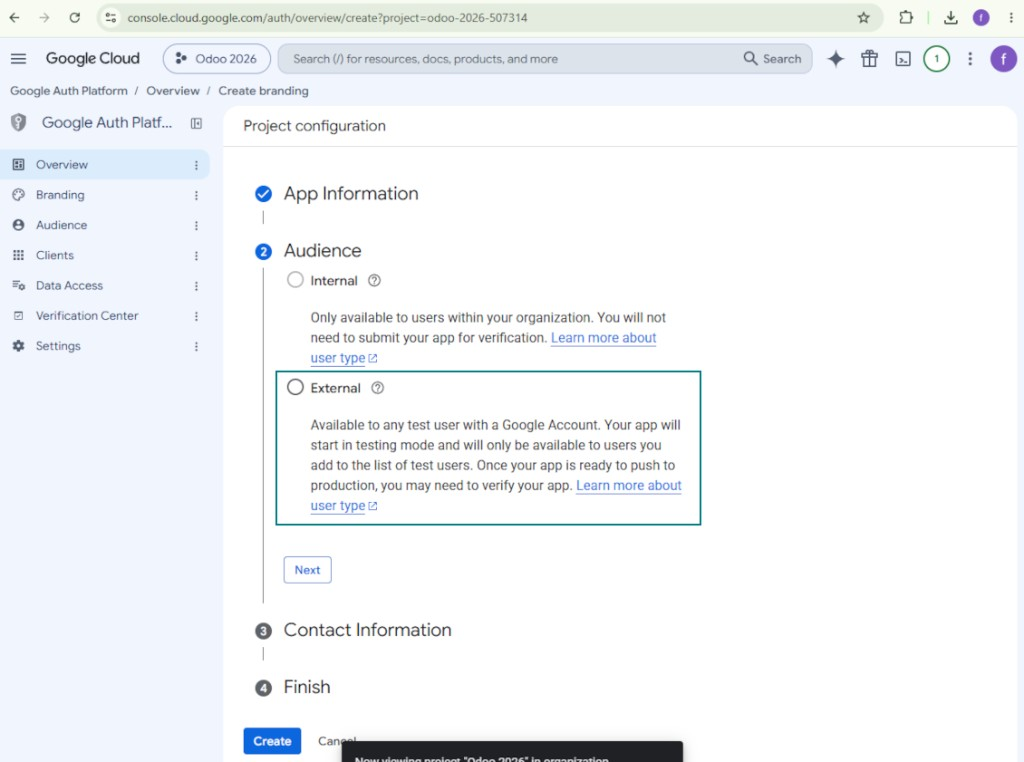Open Data Access in the sidebar

pos(104,285)
